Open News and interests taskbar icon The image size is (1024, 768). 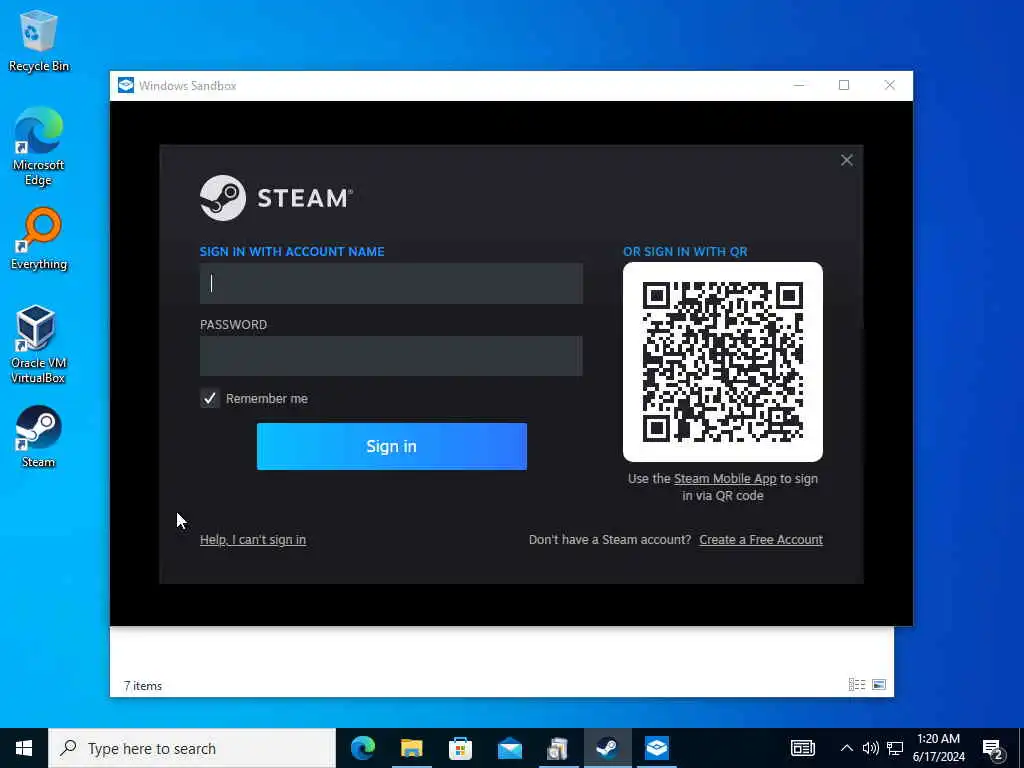click(803, 748)
